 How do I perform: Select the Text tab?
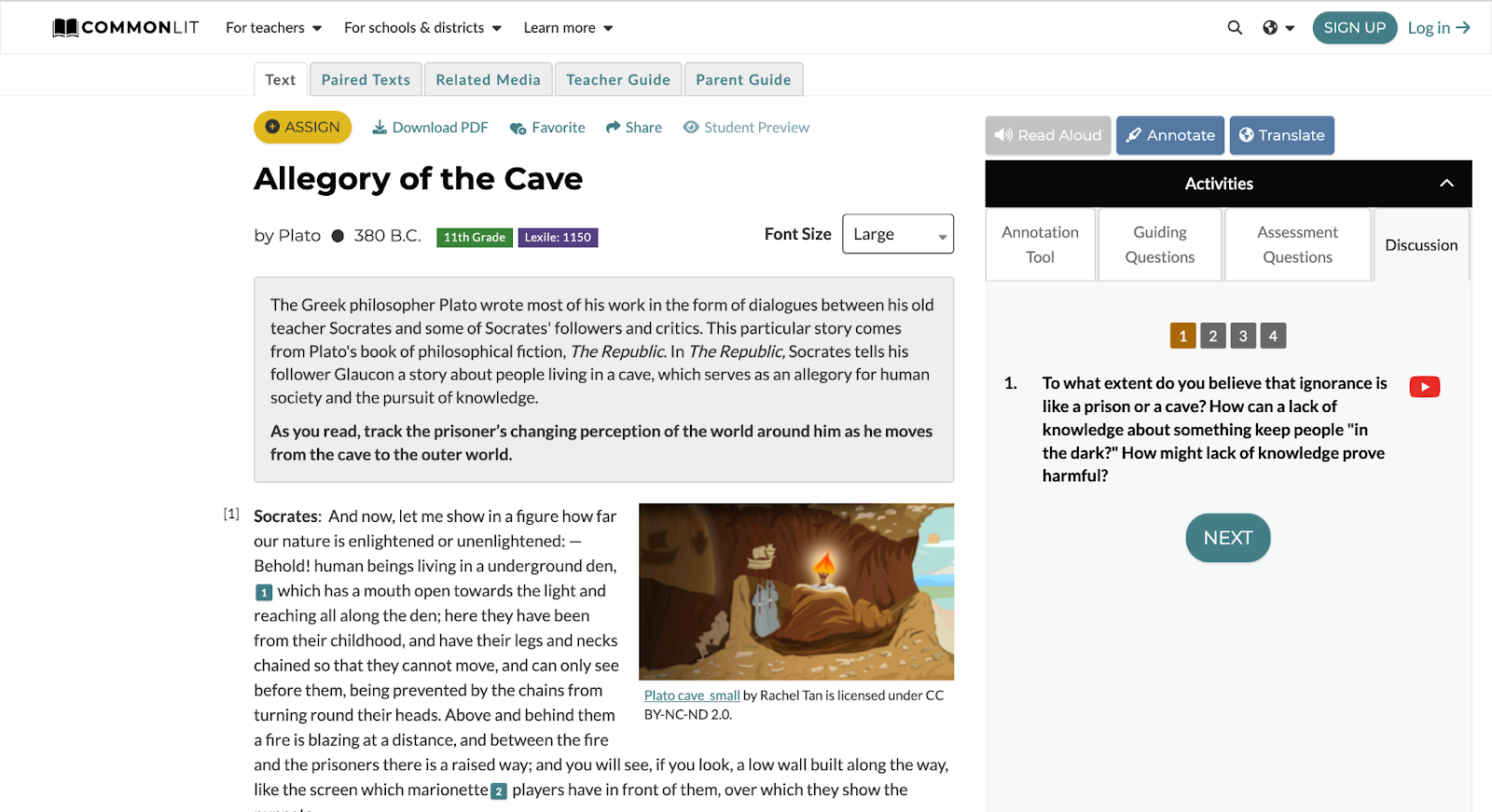click(x=280, y=79)
